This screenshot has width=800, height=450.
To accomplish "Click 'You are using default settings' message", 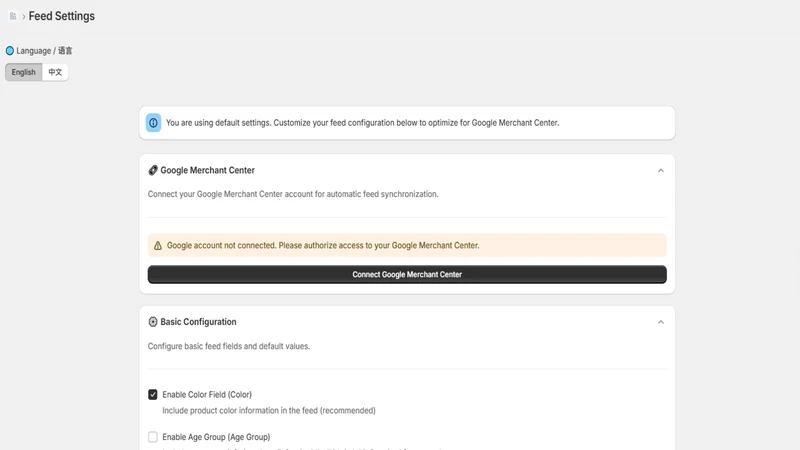I will (x=362, y=123).
